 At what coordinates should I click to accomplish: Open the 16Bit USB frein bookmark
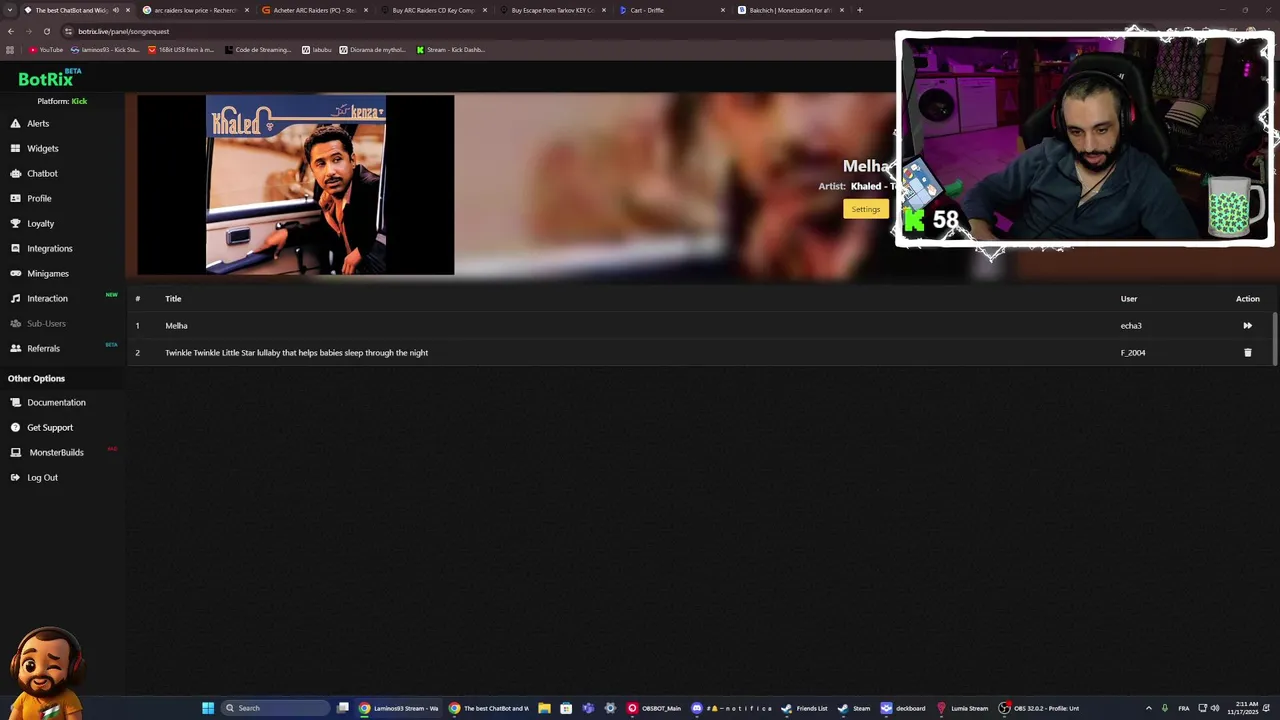pos(181,49)
